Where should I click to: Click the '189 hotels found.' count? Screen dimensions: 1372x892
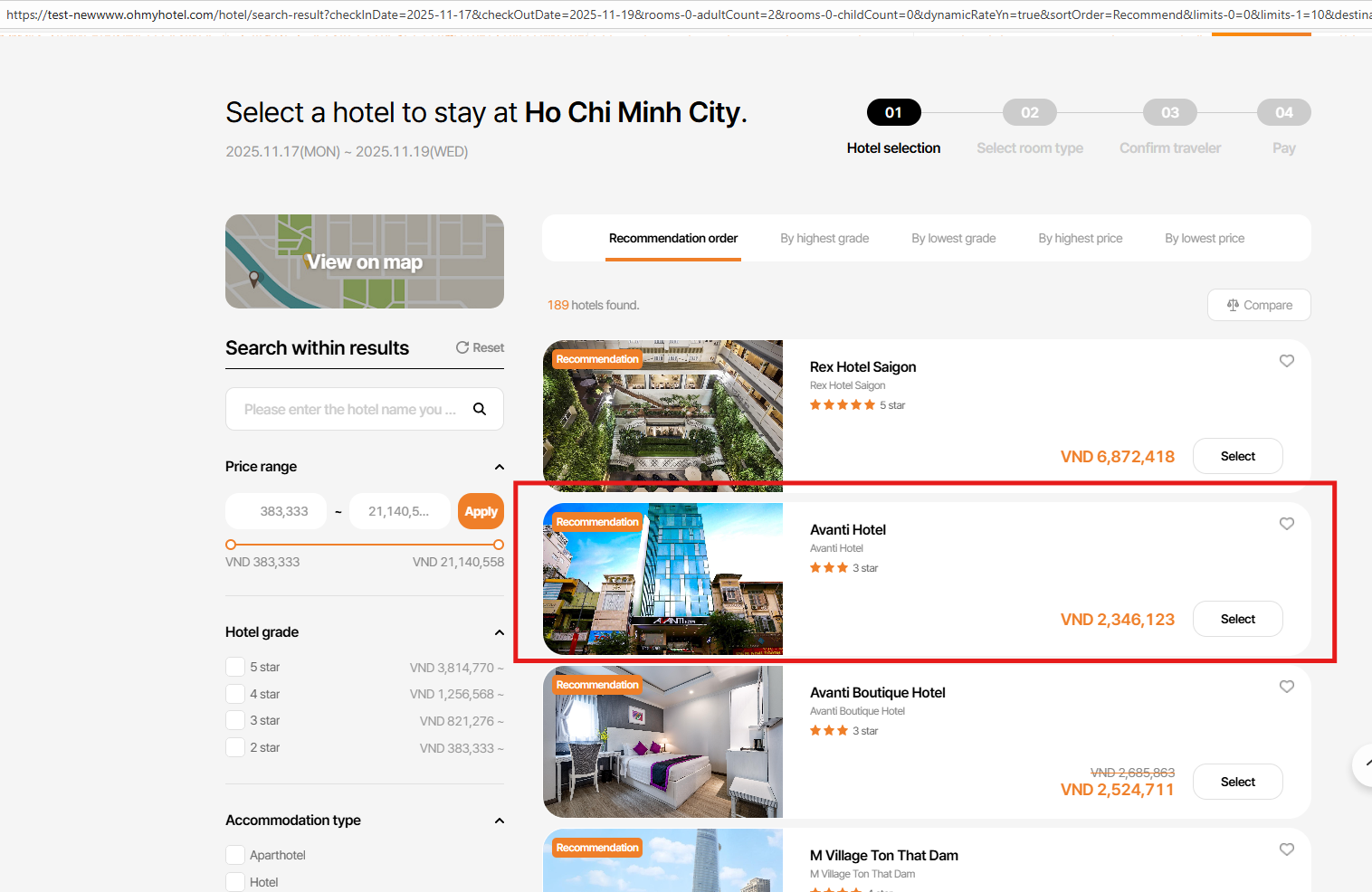tap(593, 305)
